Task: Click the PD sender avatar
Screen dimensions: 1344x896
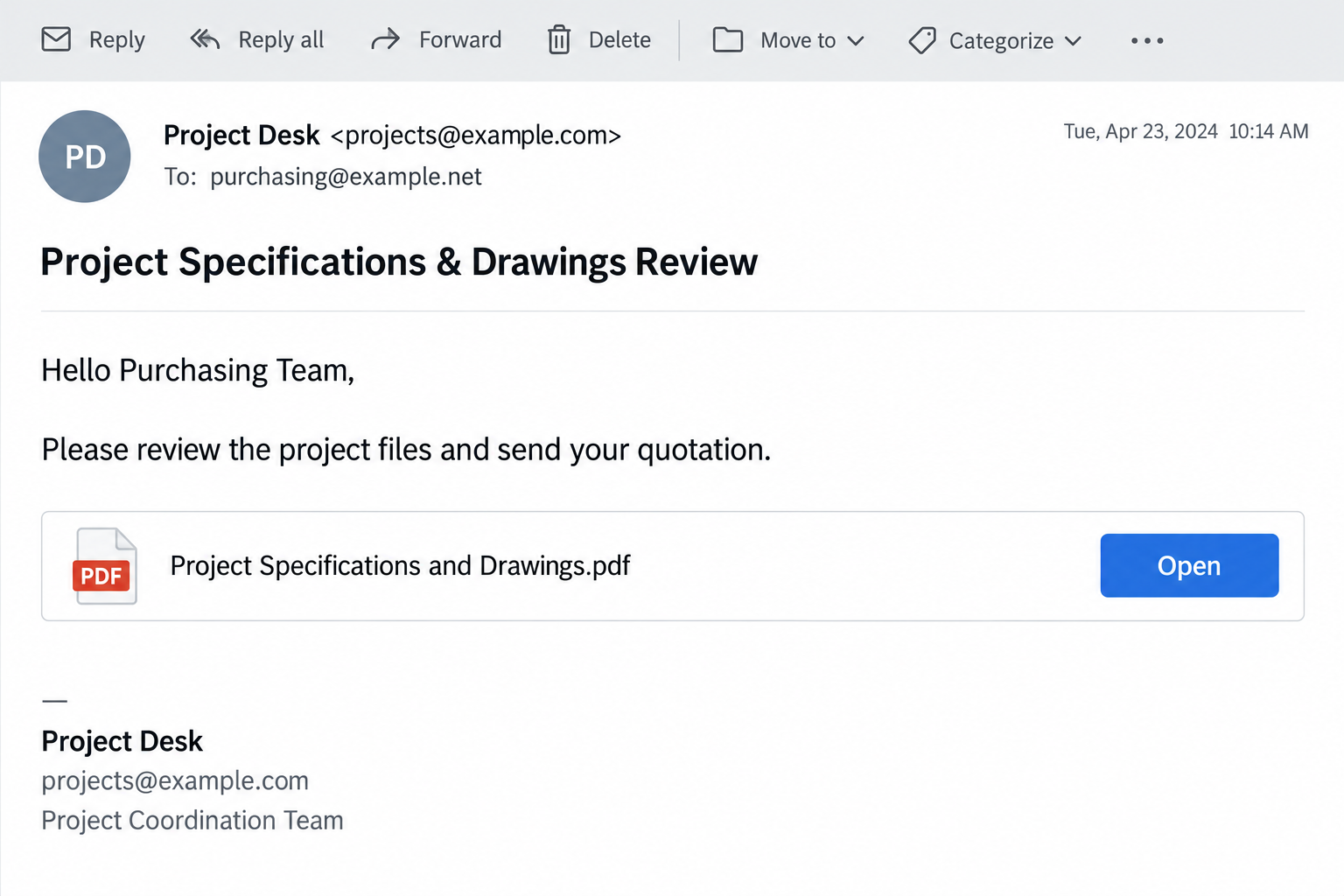Action: 85,157
